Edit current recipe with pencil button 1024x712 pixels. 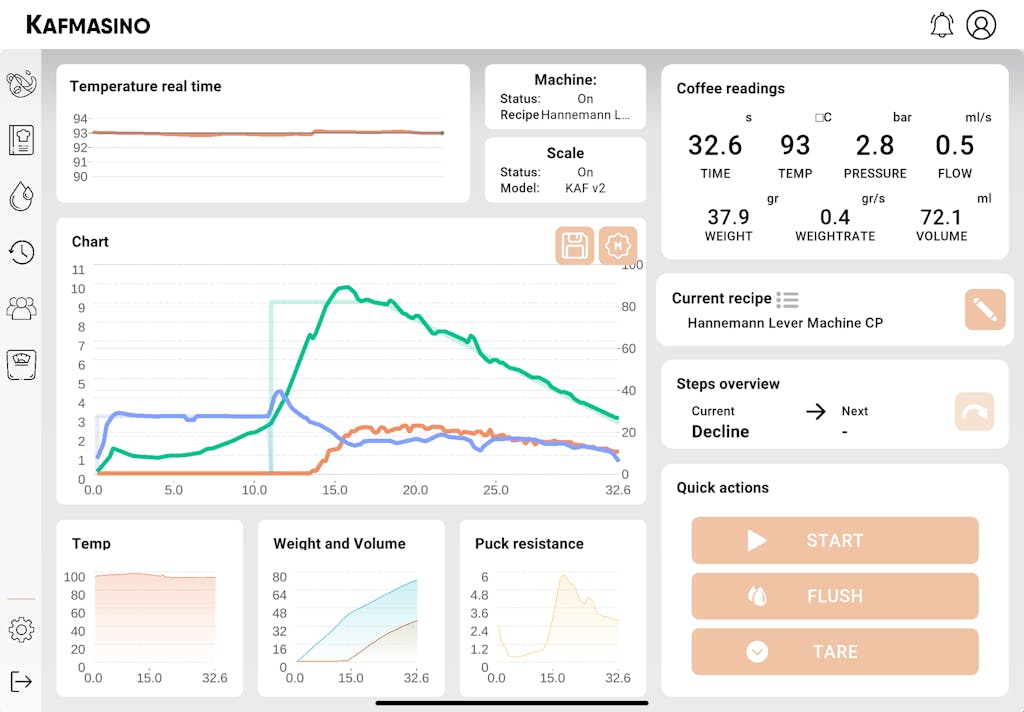click(984, 310)
